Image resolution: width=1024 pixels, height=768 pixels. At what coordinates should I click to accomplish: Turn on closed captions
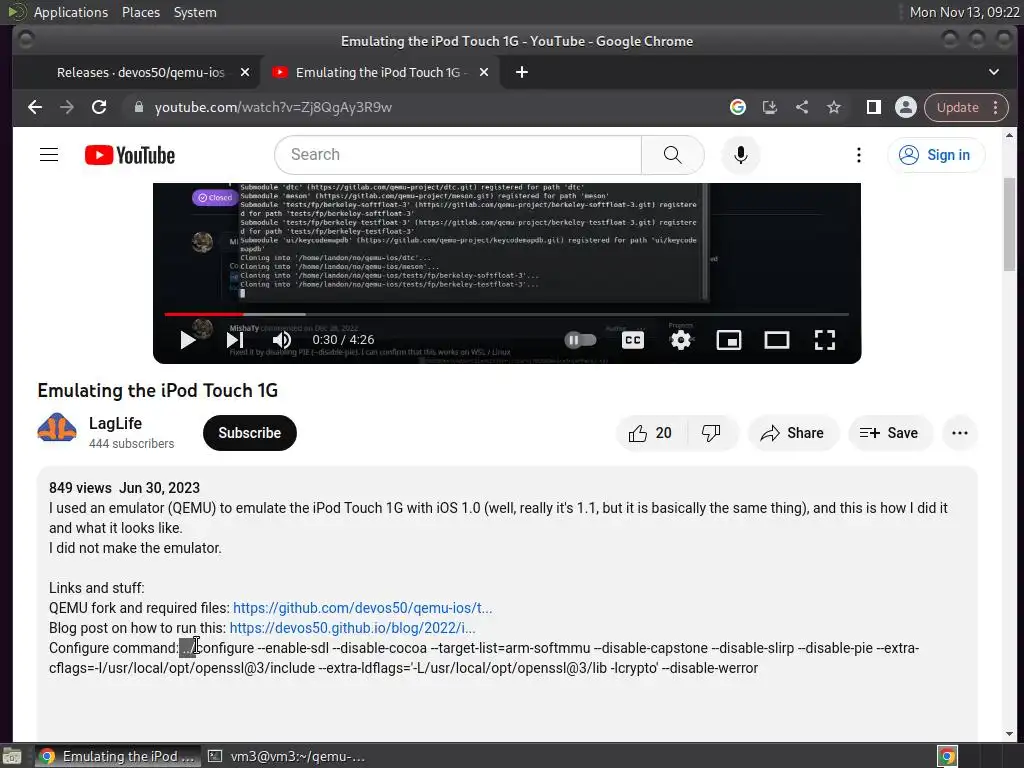pyautogui.click(x=633, y=340)
